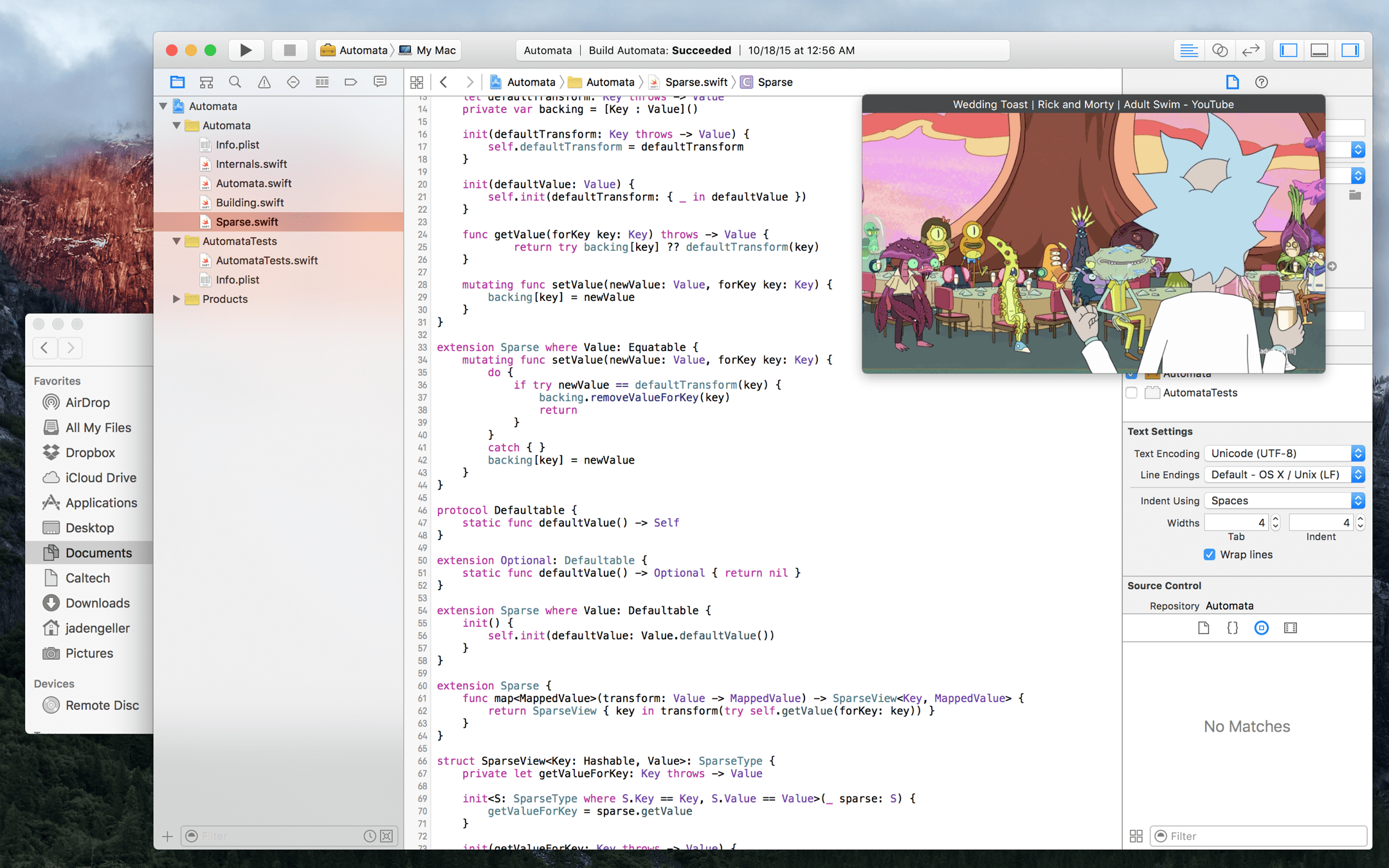Open the Find navigator magnifier icon
This screenshot has height=868, width=1389.
(235, 82)
